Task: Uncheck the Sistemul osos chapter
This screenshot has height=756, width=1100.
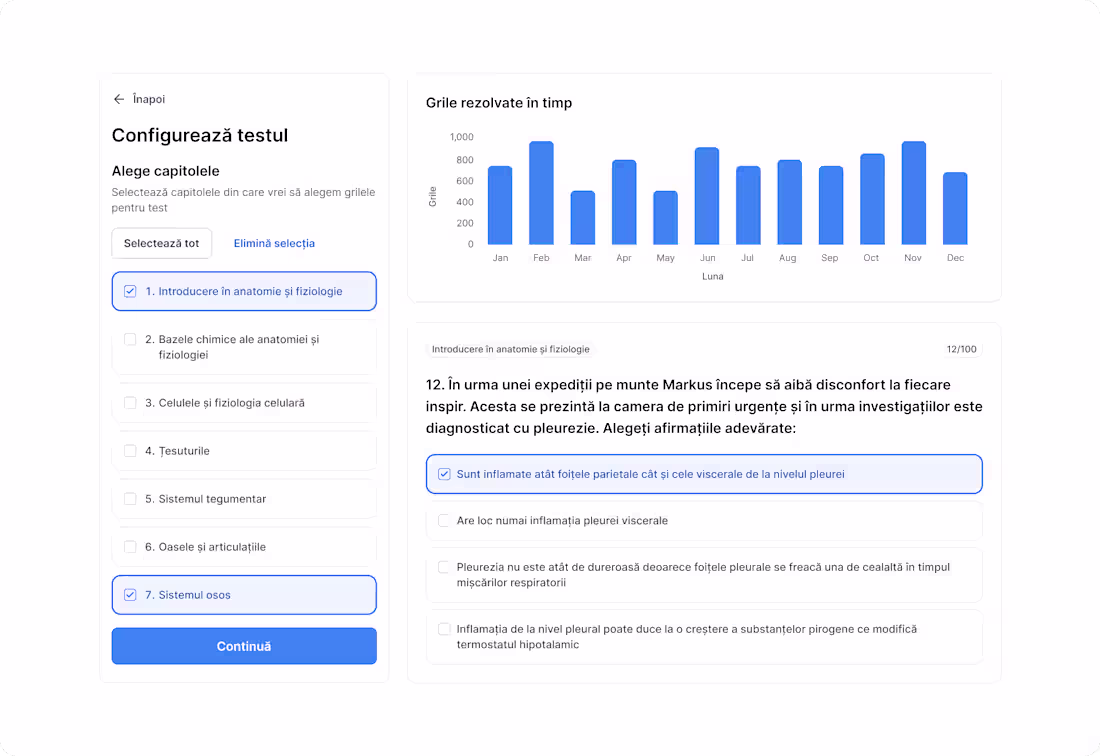Action: coord(130,595)
